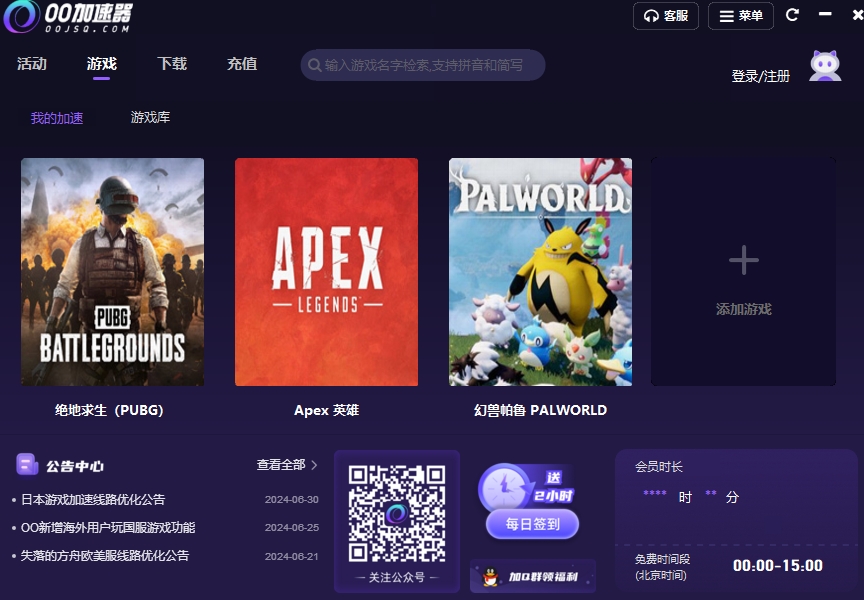Click the magnifier search icon
864x600 pixels.
(315, 65)
